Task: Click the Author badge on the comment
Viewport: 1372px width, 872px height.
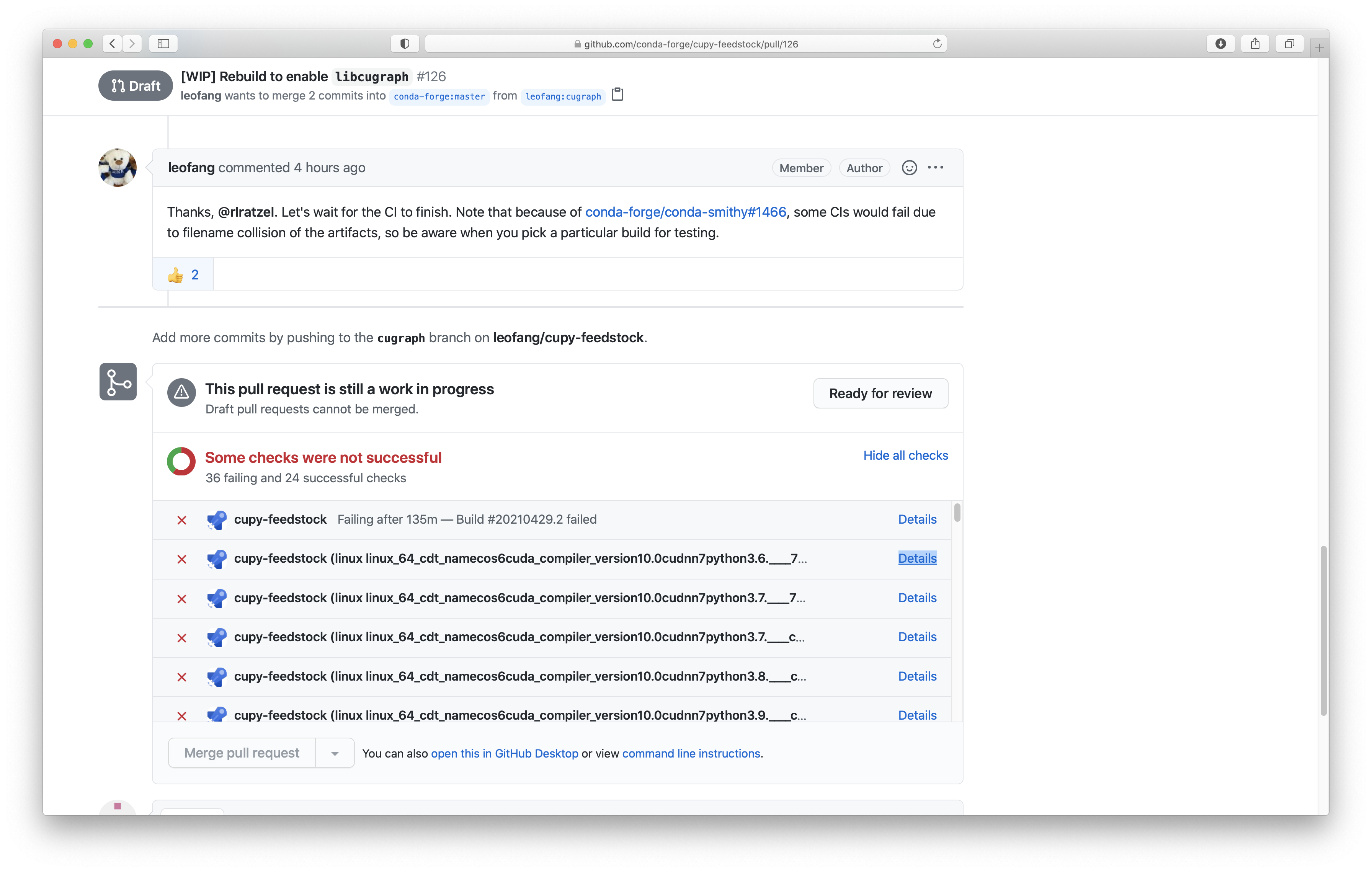Action: point(864,168)
